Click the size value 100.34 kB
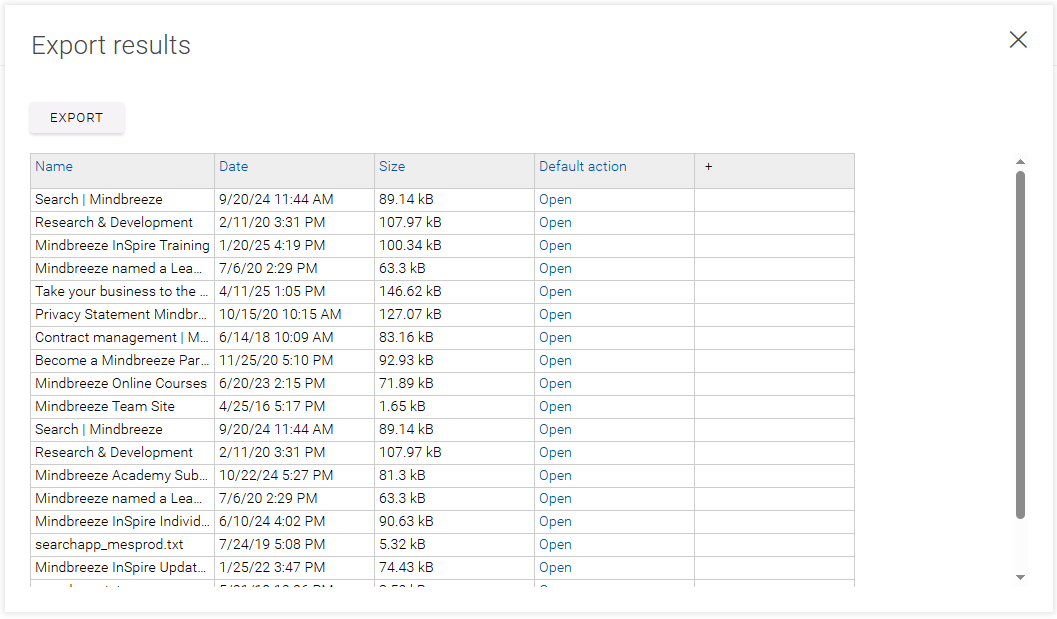1057x619 pixels. point(410,245)
